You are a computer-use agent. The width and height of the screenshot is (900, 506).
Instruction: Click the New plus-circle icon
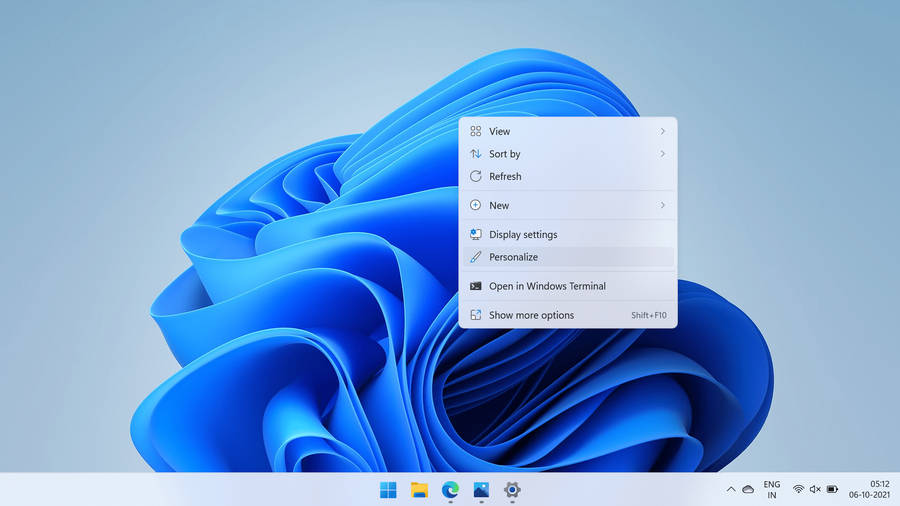point(476,205)
